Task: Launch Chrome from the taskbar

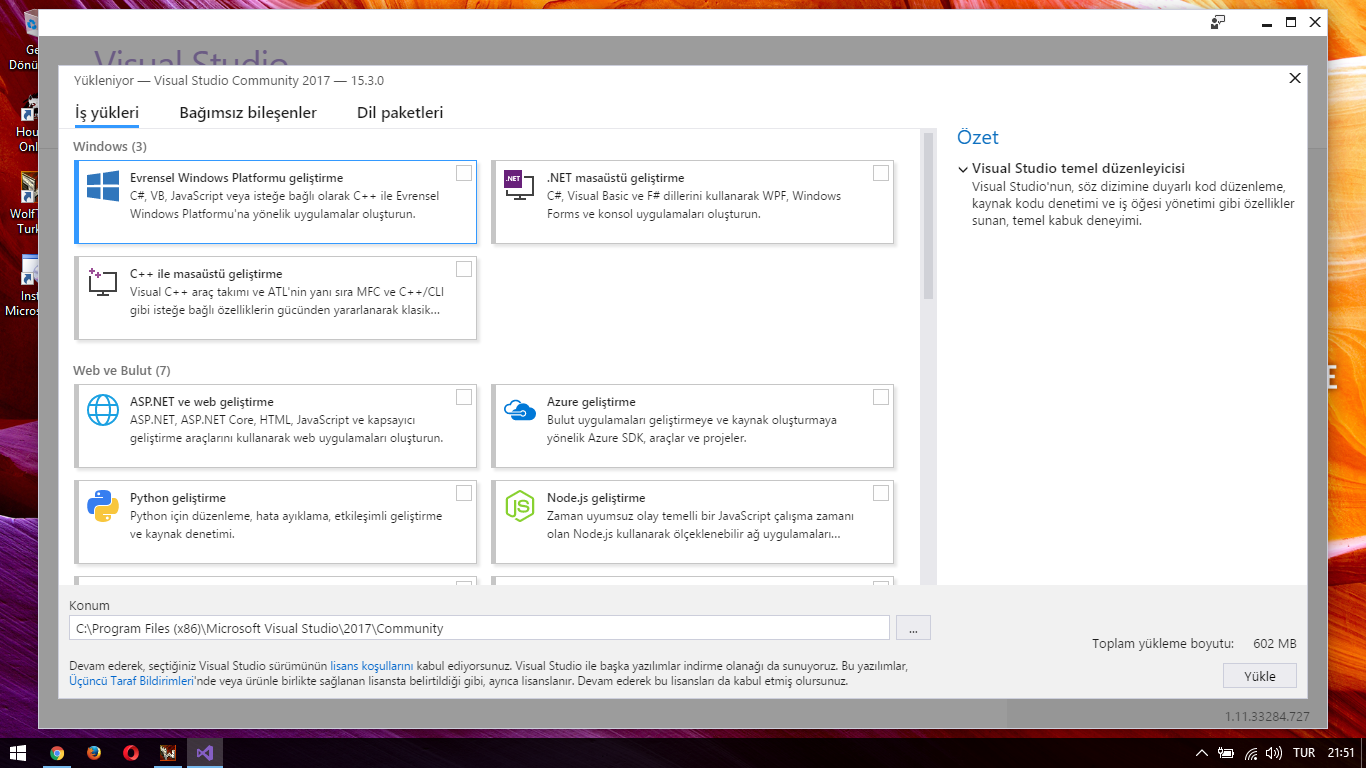Action: (57, 753)
